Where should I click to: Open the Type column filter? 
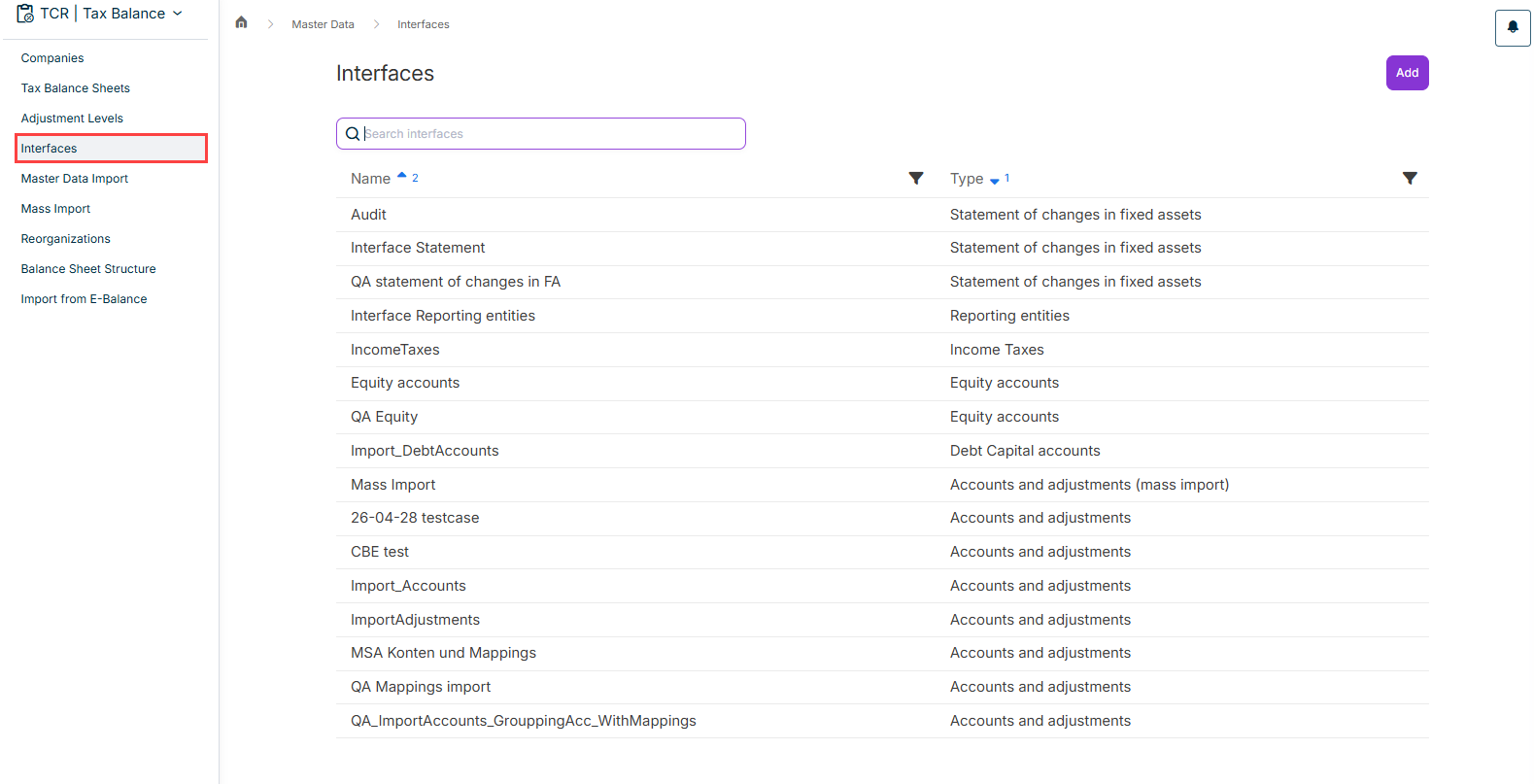pyautogui.click(x=1410, y=178)
